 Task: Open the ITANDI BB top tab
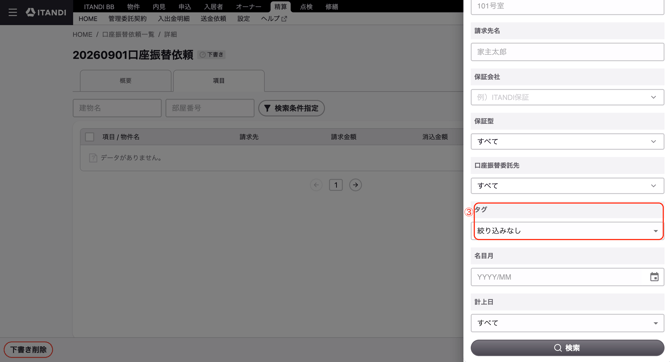[99, 7]
